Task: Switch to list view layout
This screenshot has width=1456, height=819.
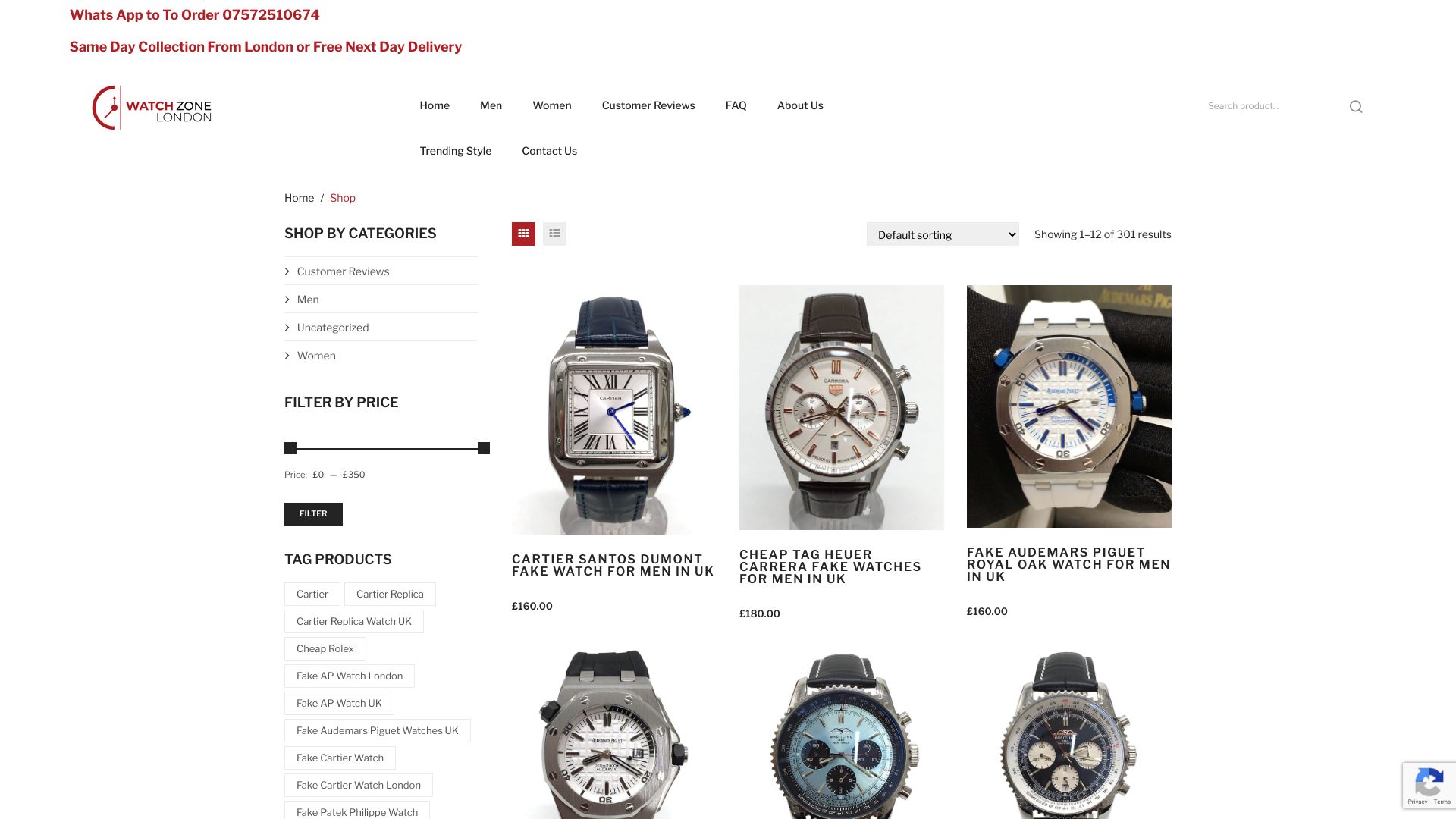Action: coord(554,234)
